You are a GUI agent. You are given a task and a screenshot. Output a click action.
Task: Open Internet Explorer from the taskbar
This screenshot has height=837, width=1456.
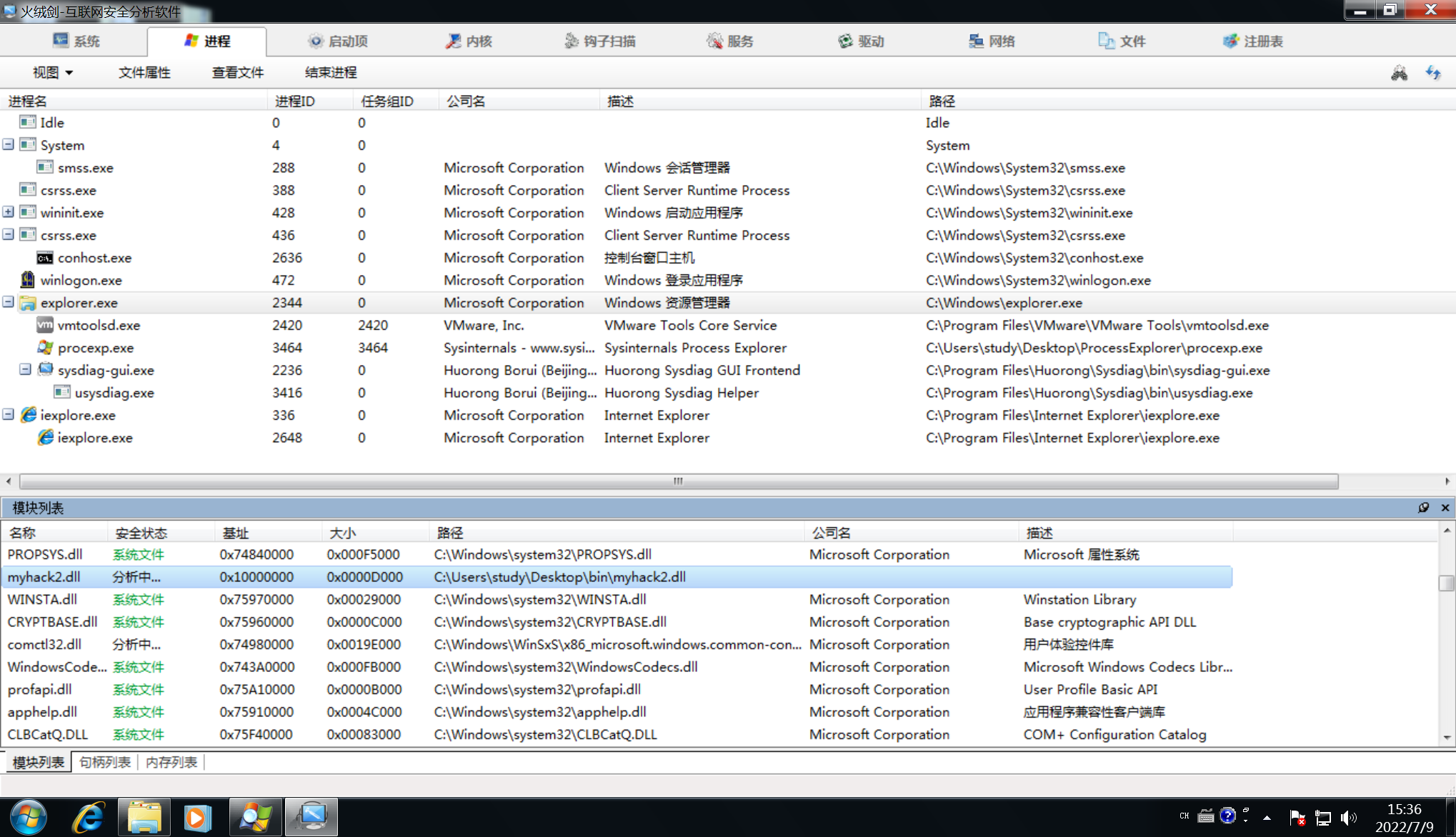click(89, 817)
